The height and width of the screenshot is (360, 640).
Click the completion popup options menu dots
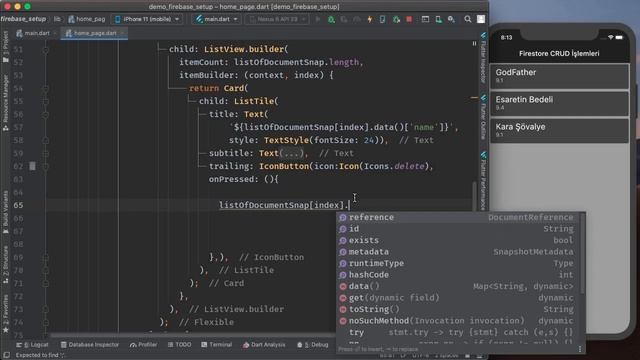click(580, 349)
